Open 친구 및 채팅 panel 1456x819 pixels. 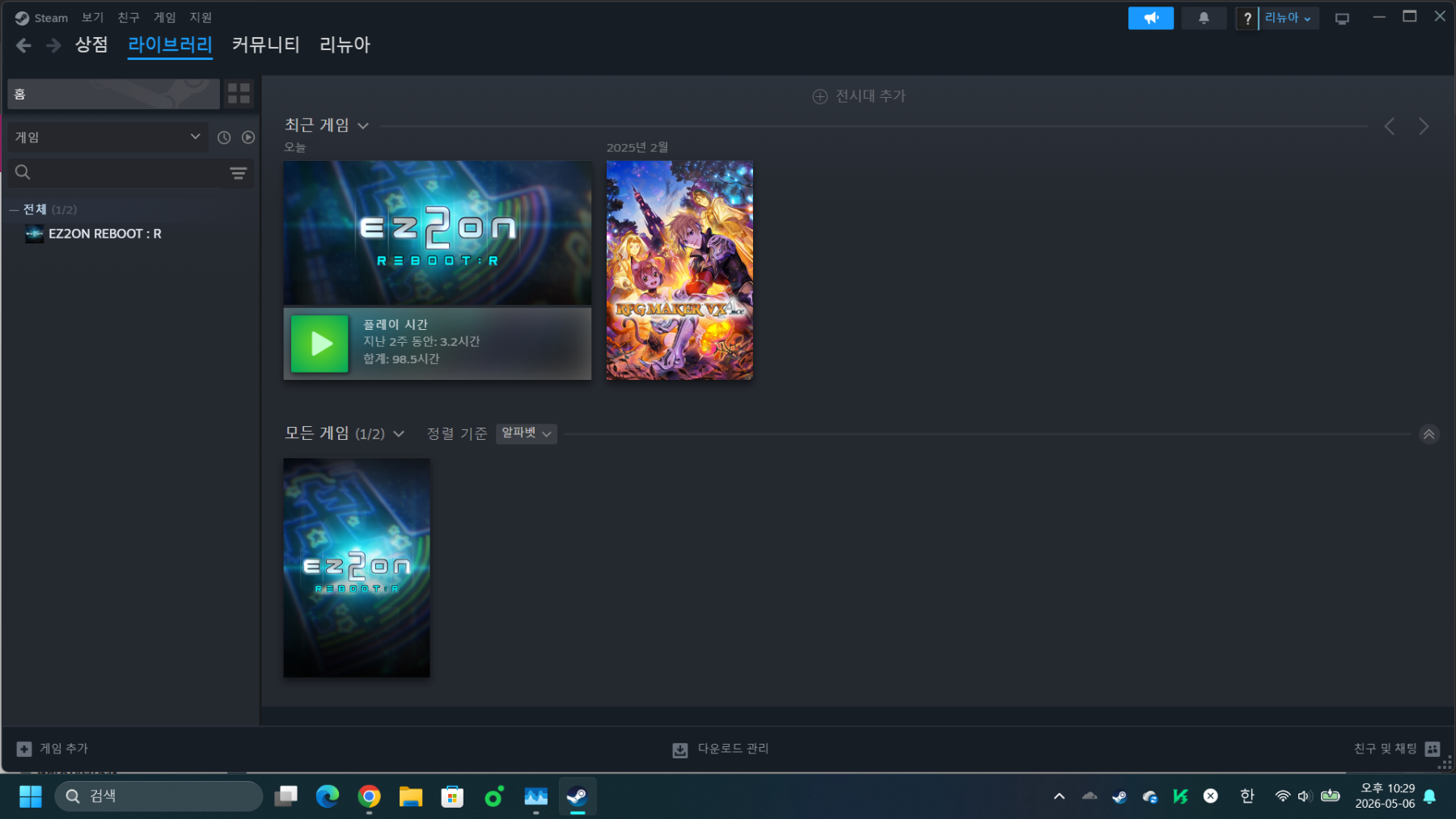(1397, 749)
